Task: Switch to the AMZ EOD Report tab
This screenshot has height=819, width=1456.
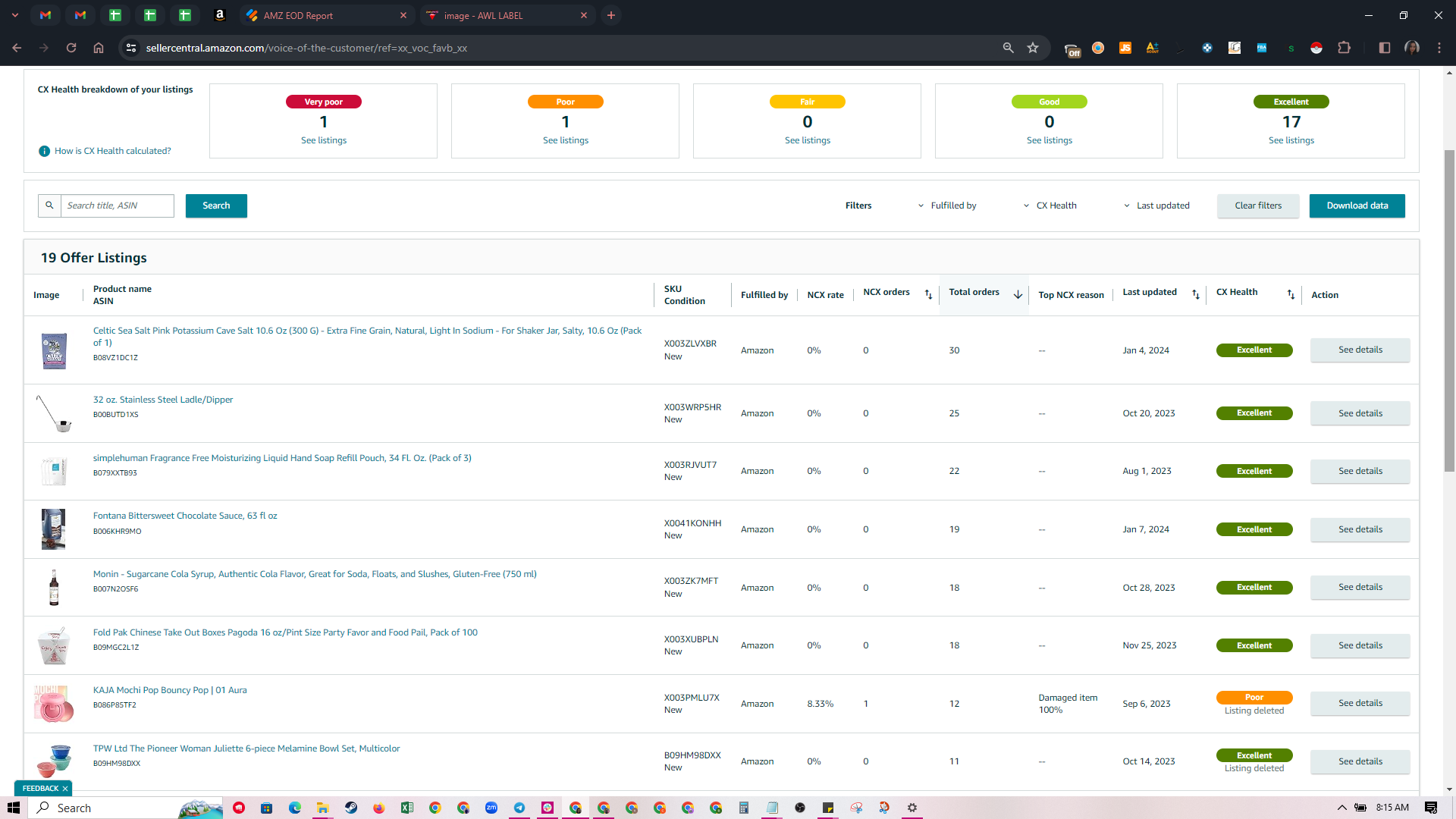Action: 327,15
